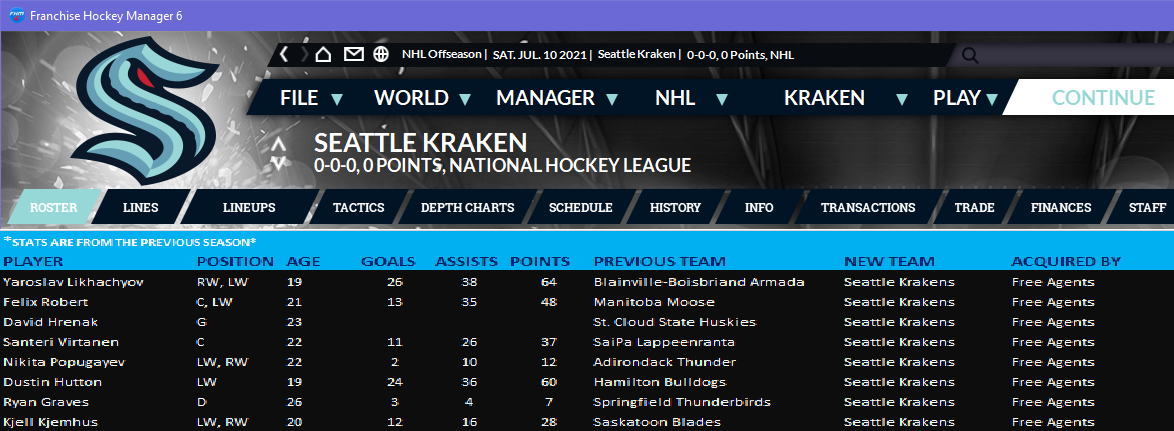Open the home screen icon
Viewport: 1174px width, 431px height.
tap(323, 55)
